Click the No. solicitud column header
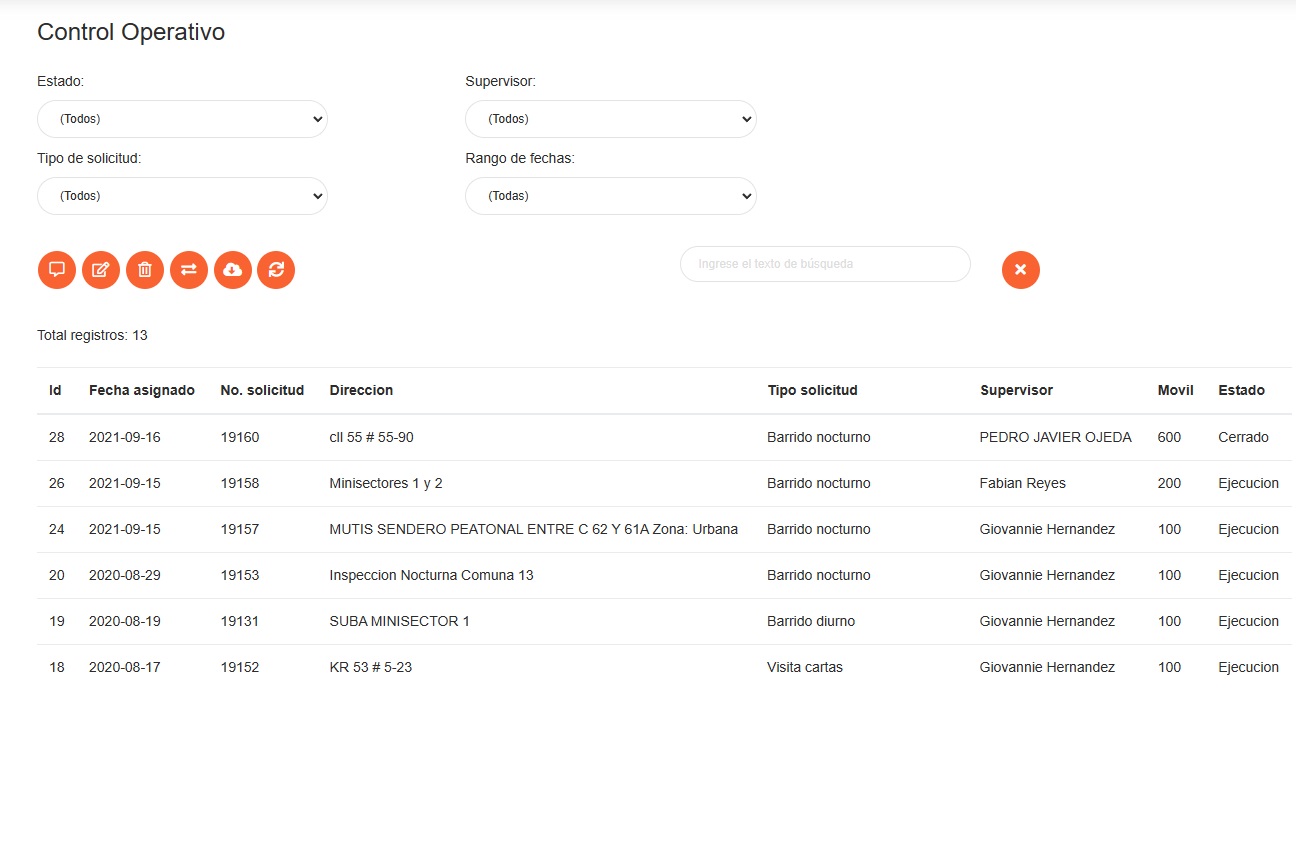The image size is (1298, 847). tap(262, 390)
